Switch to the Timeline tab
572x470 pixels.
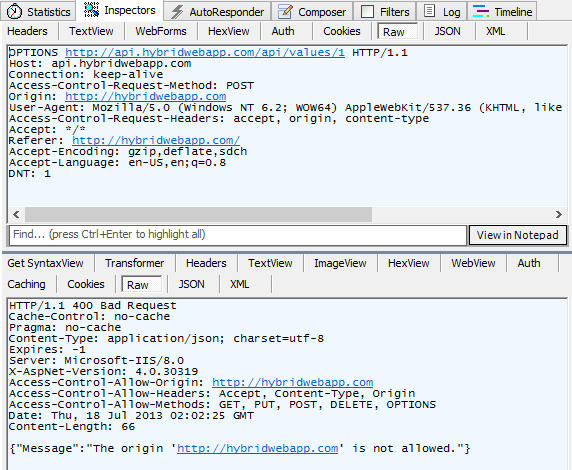click(502, 12)
